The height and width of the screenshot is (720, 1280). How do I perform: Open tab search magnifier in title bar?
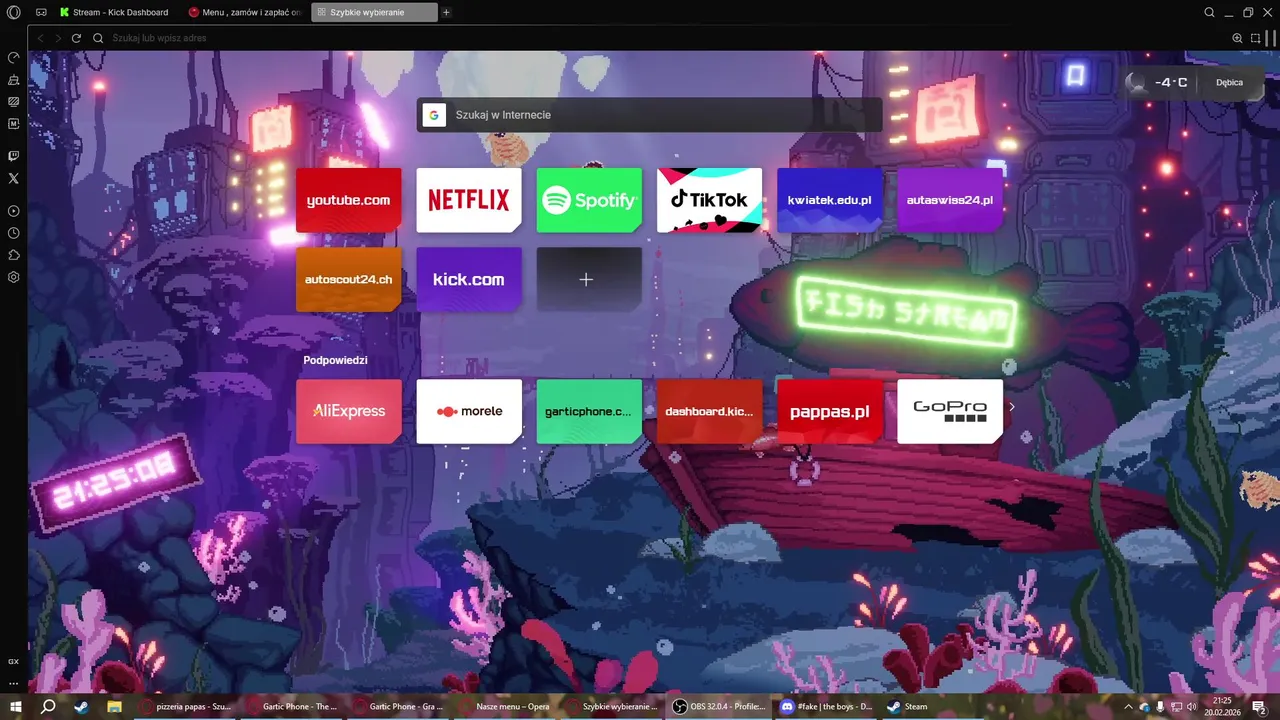(1209, 12)
